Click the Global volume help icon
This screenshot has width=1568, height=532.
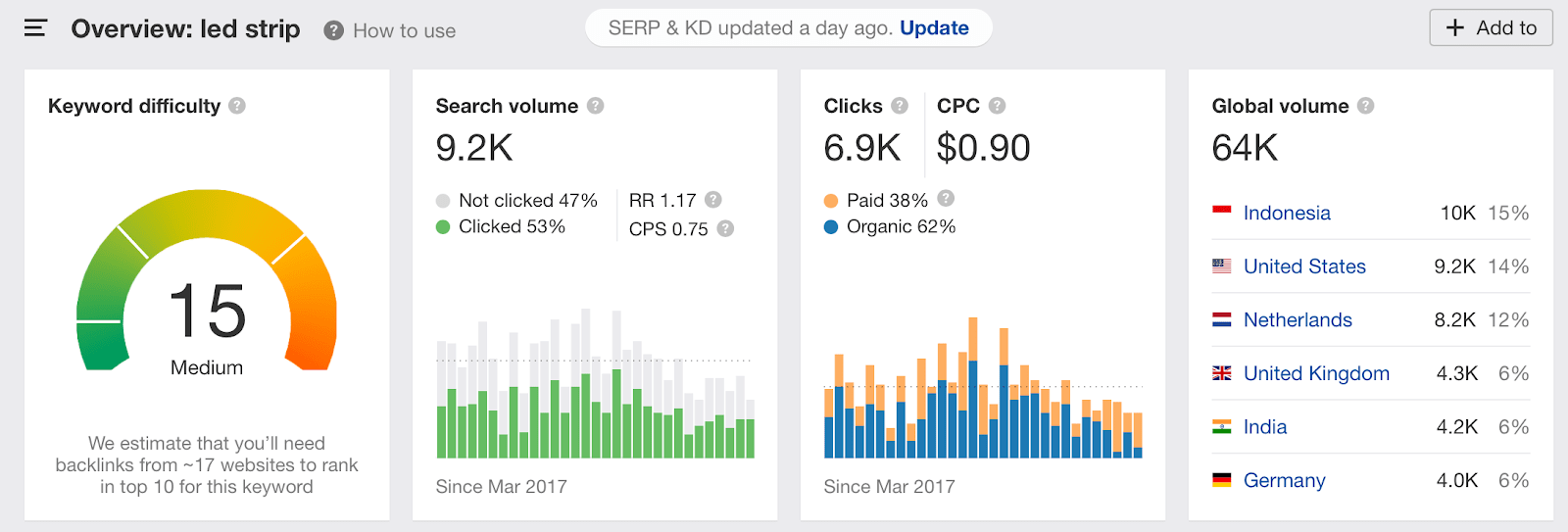1365,106
